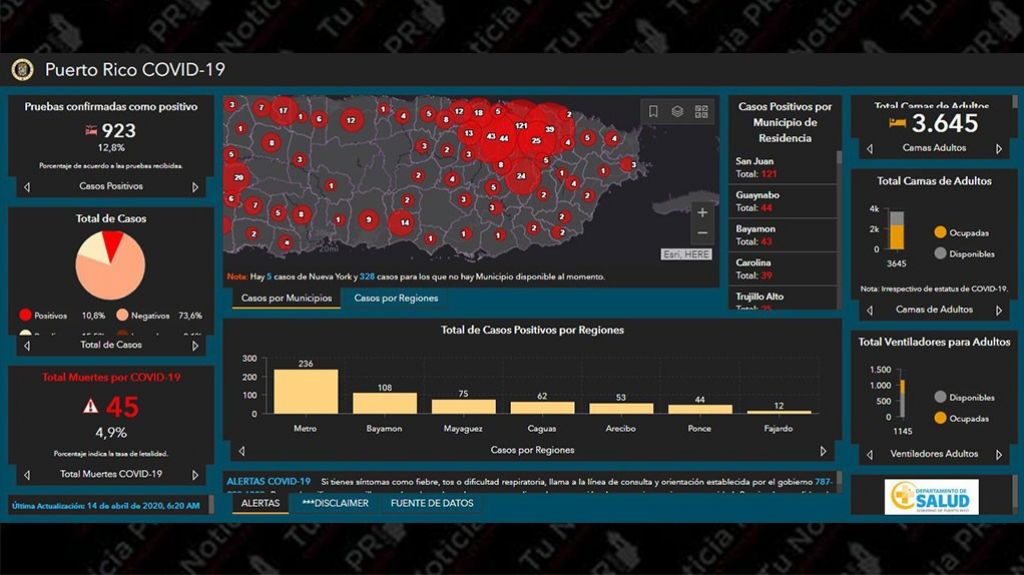This screenshot has width=1024, height=575.
Task: Click the Puerto Rico seal in header
Action: click(22, 70)
